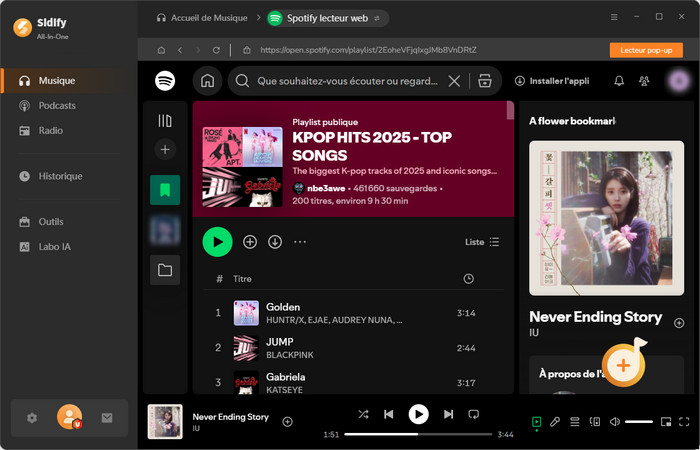Open the Your Library sidebar icon
This screenshot has height=450, width=700.
[x=165, y=121]
